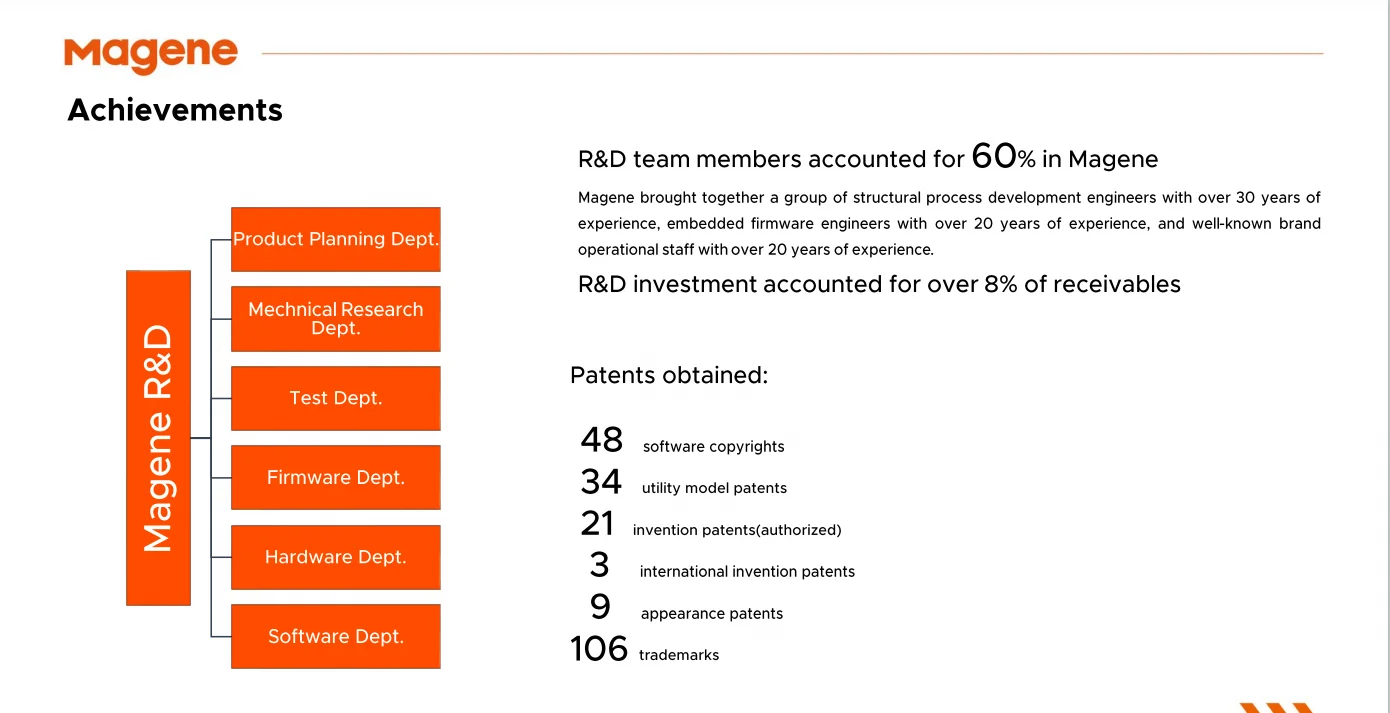Image resolution: width=1390 pixels, height=713 pixels.
Task: Click the 34 utility model patents entry
Action: point(683,484)
